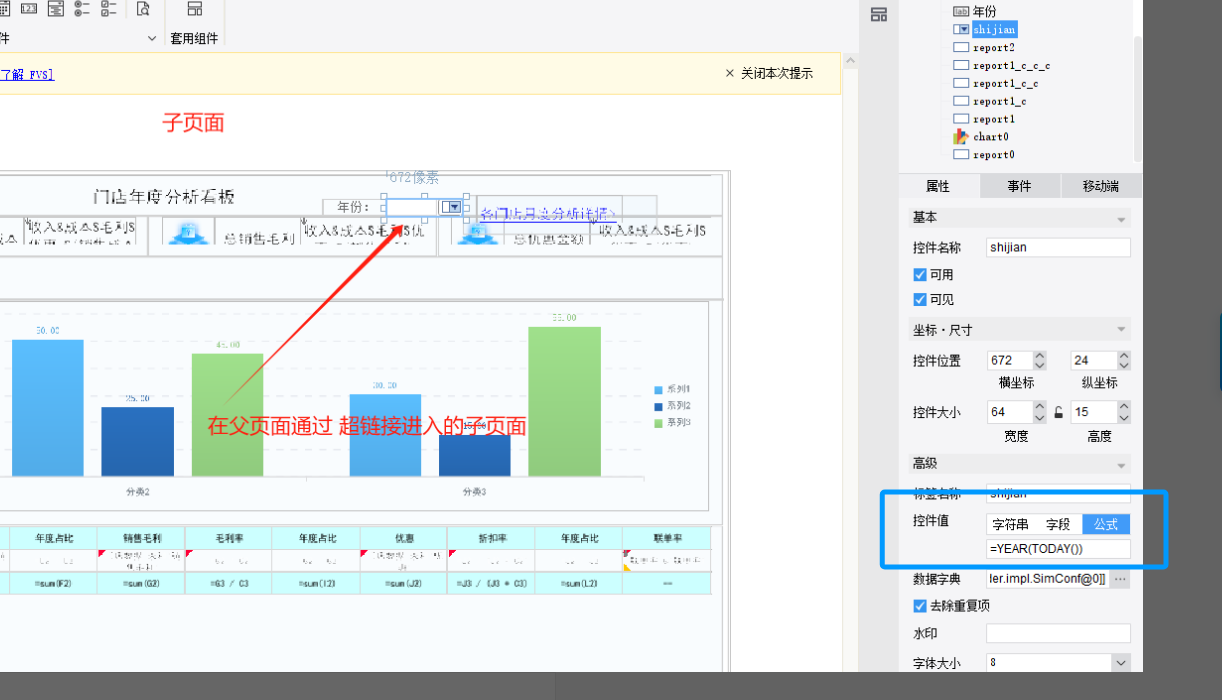Uncheck the 可见 checkbox
1222x700 pixels.
(x=920, y=299)
